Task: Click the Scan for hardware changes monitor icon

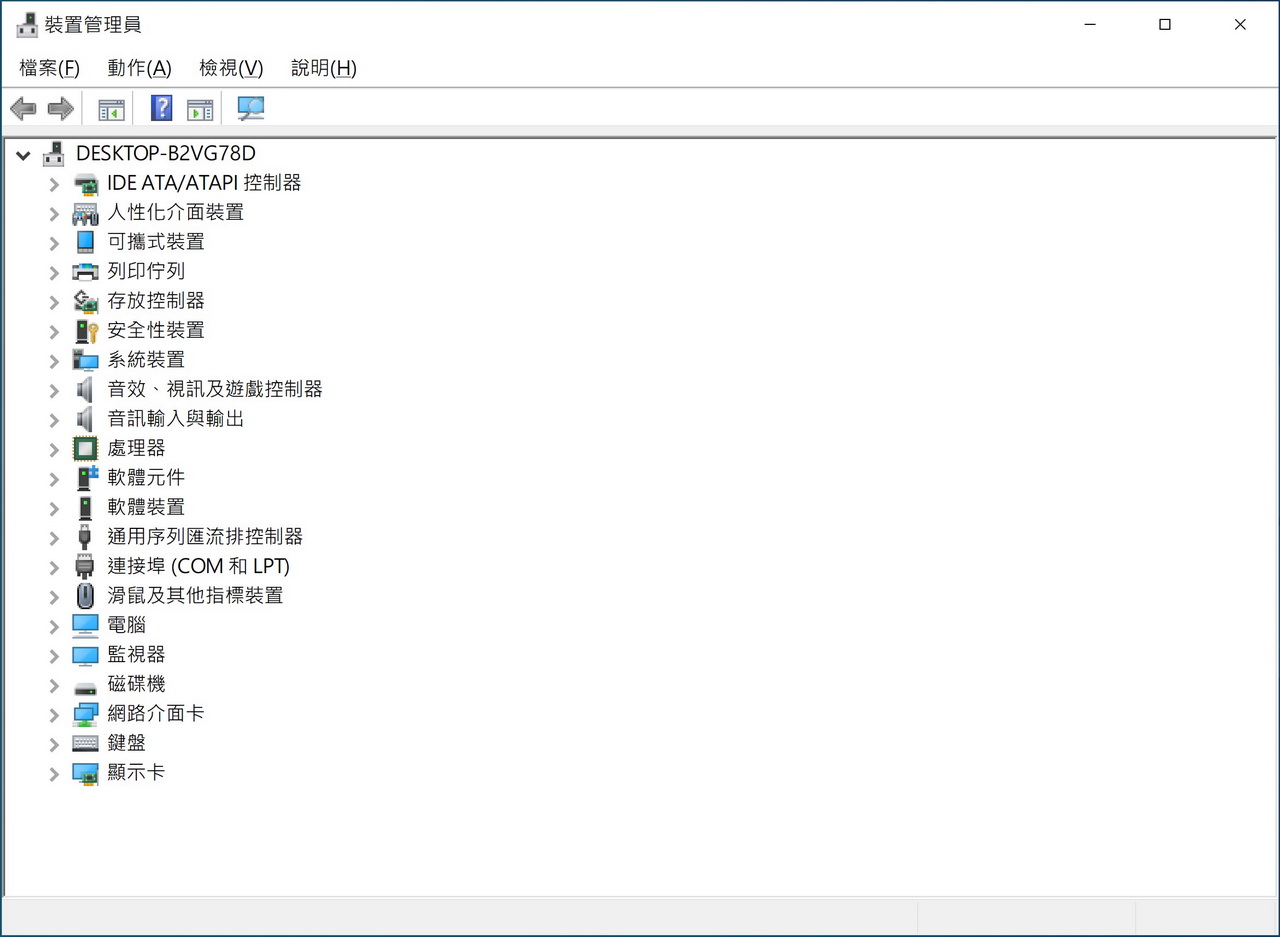Action: pos(251,109)
